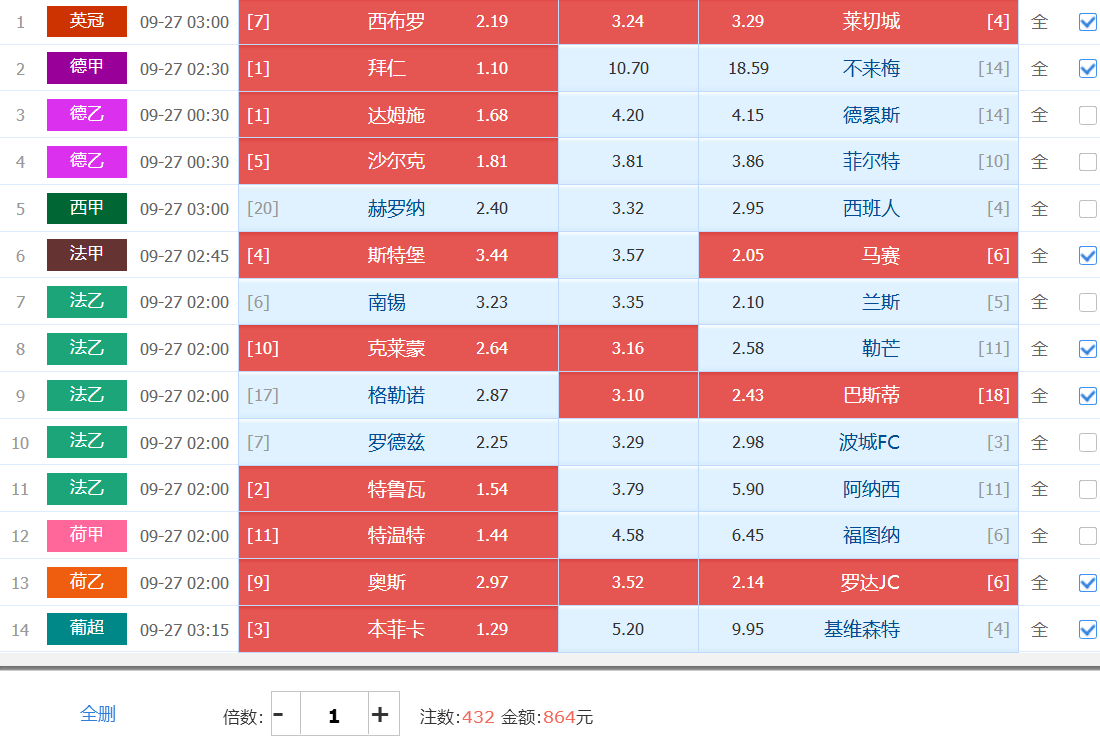The image size is (1100, 738).
Task: Select the 全 option for match 7
Action: 1040,302
